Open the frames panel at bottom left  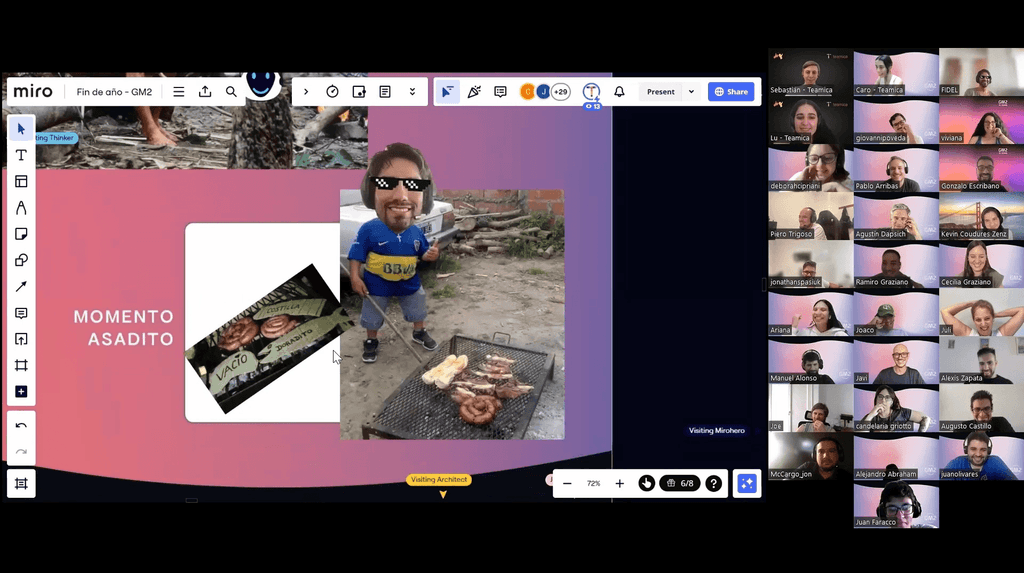click(21, 483)
